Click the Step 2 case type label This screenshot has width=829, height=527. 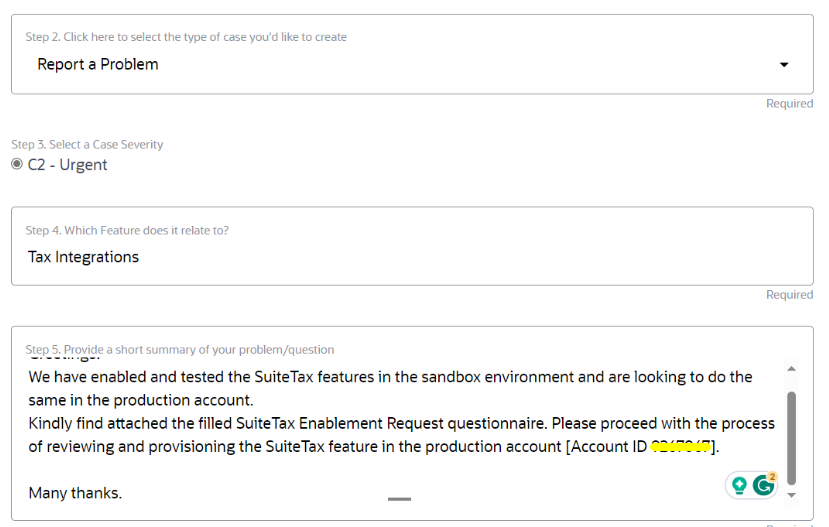[x=186, y=37]
